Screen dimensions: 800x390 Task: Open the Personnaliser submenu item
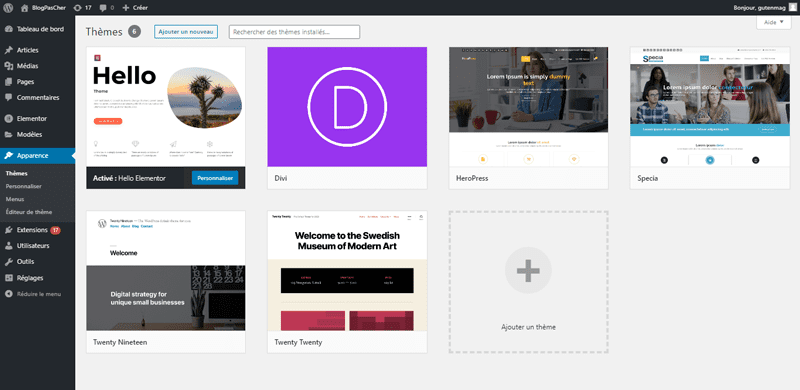(x=23, y=186)
